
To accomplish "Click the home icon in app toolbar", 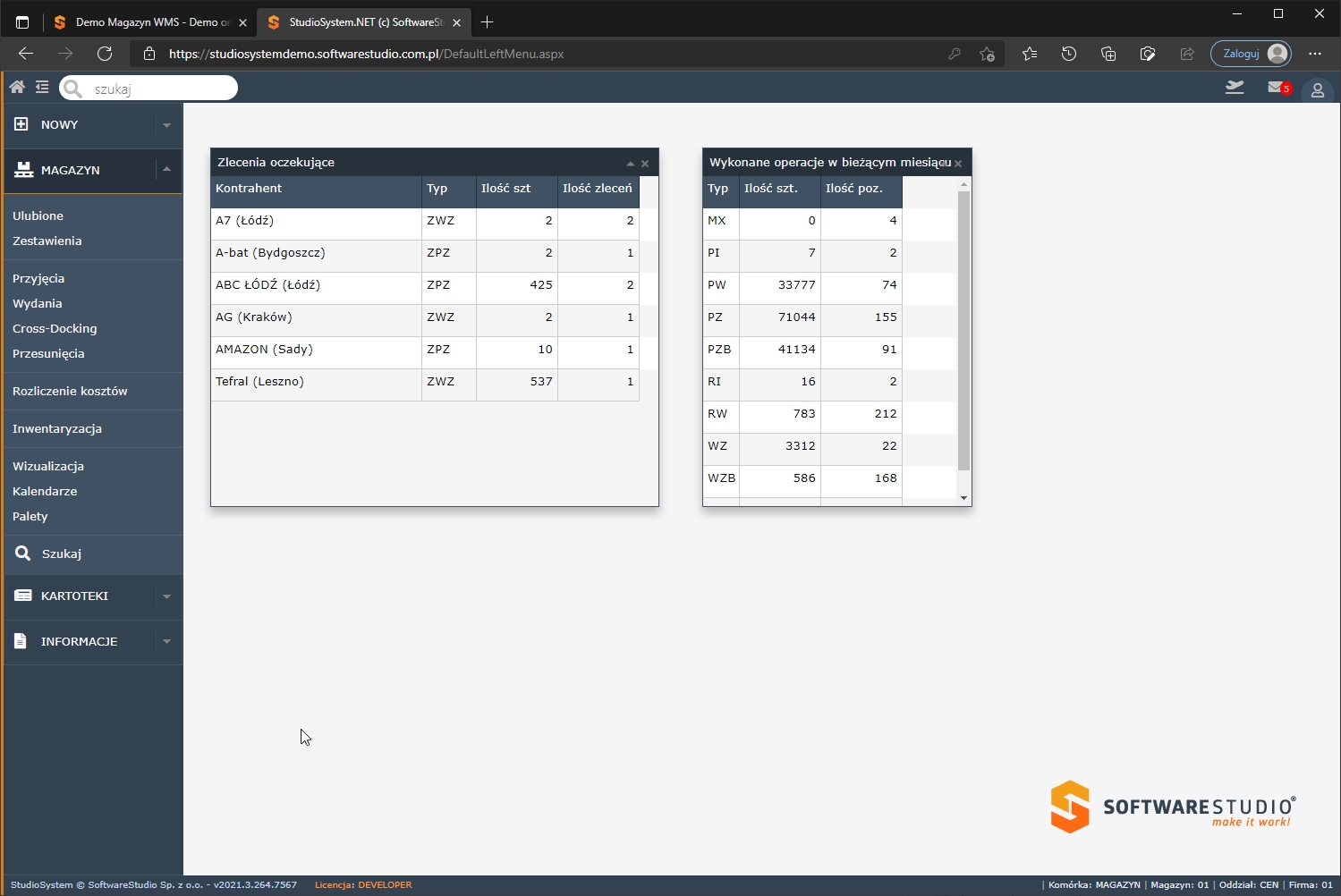I will tap(17, 87).
